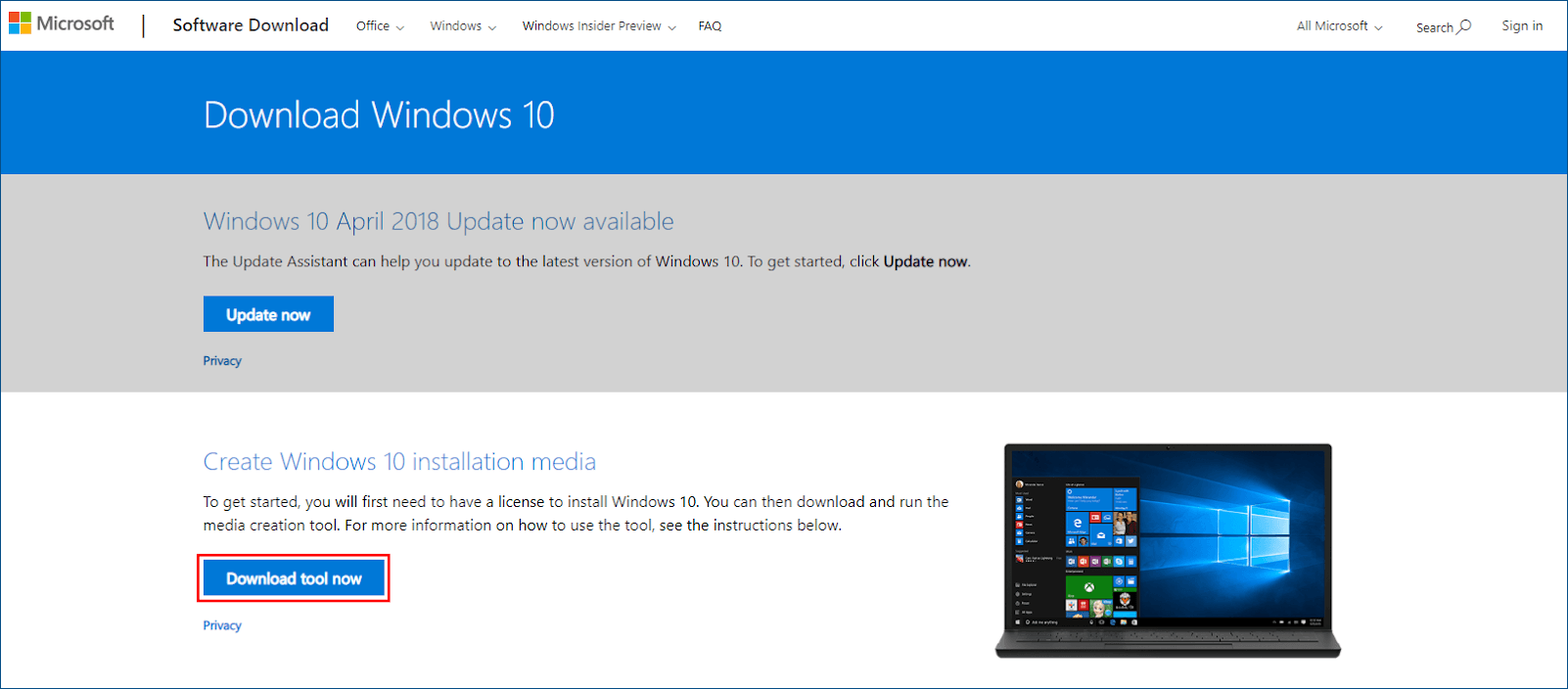
Task: Click the Windows 10 laptop image
Action: click(1168, 551)
